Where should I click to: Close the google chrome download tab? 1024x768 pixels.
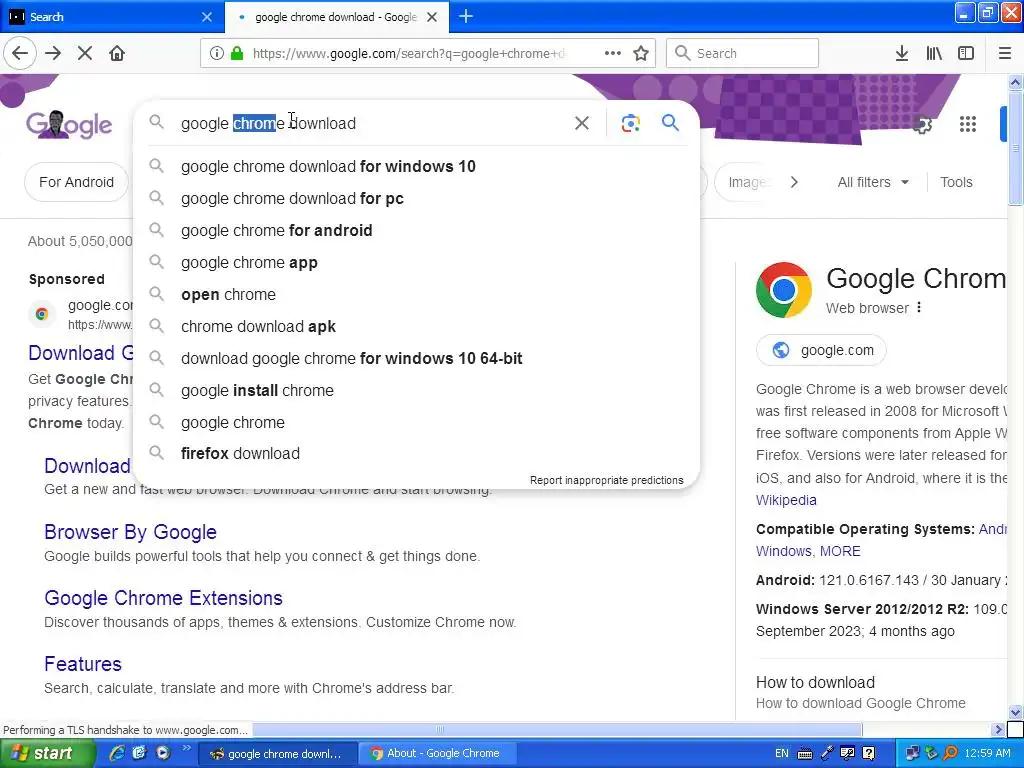(x=432, y=17)
